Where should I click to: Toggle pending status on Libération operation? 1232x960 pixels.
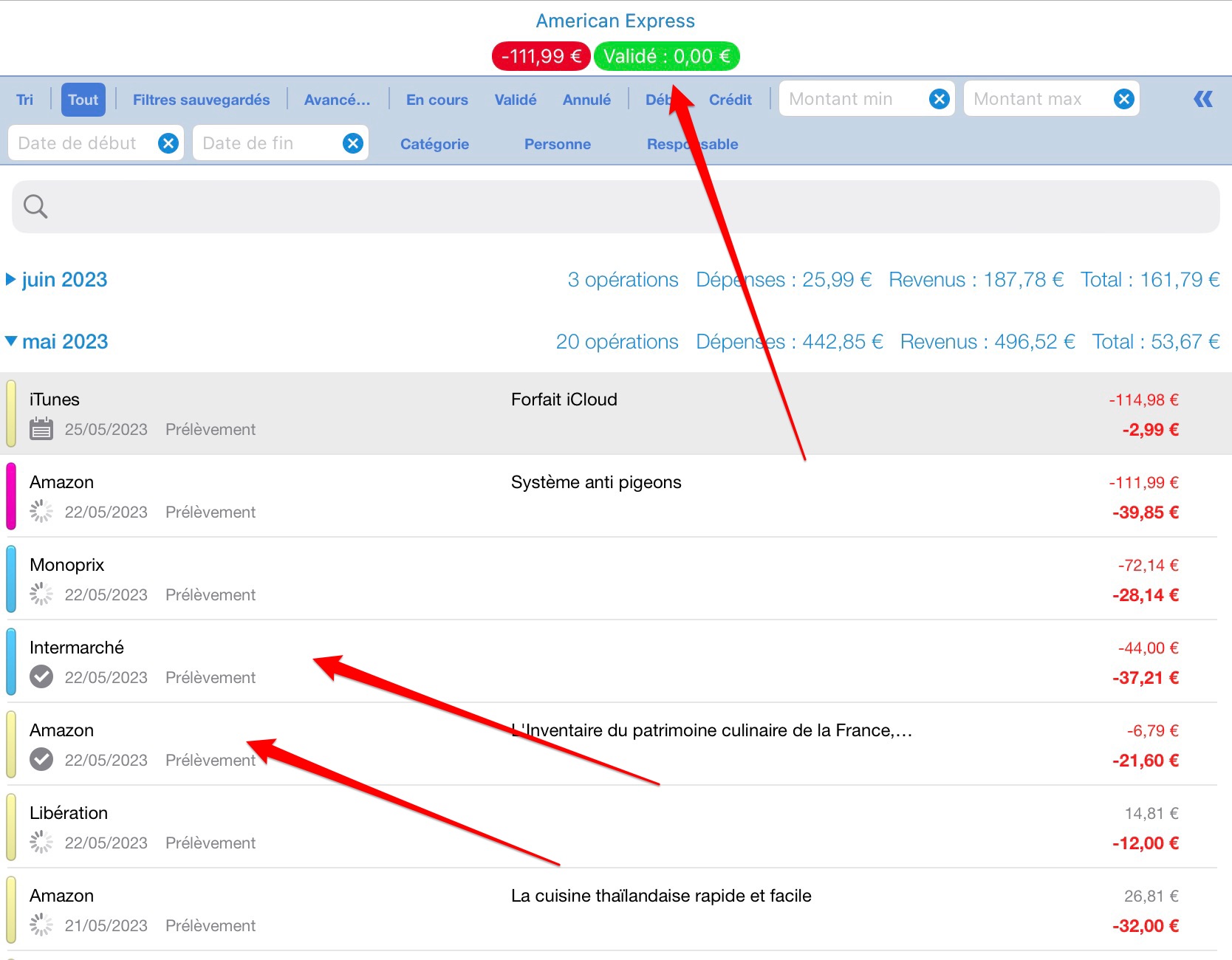tap(41, 843)
